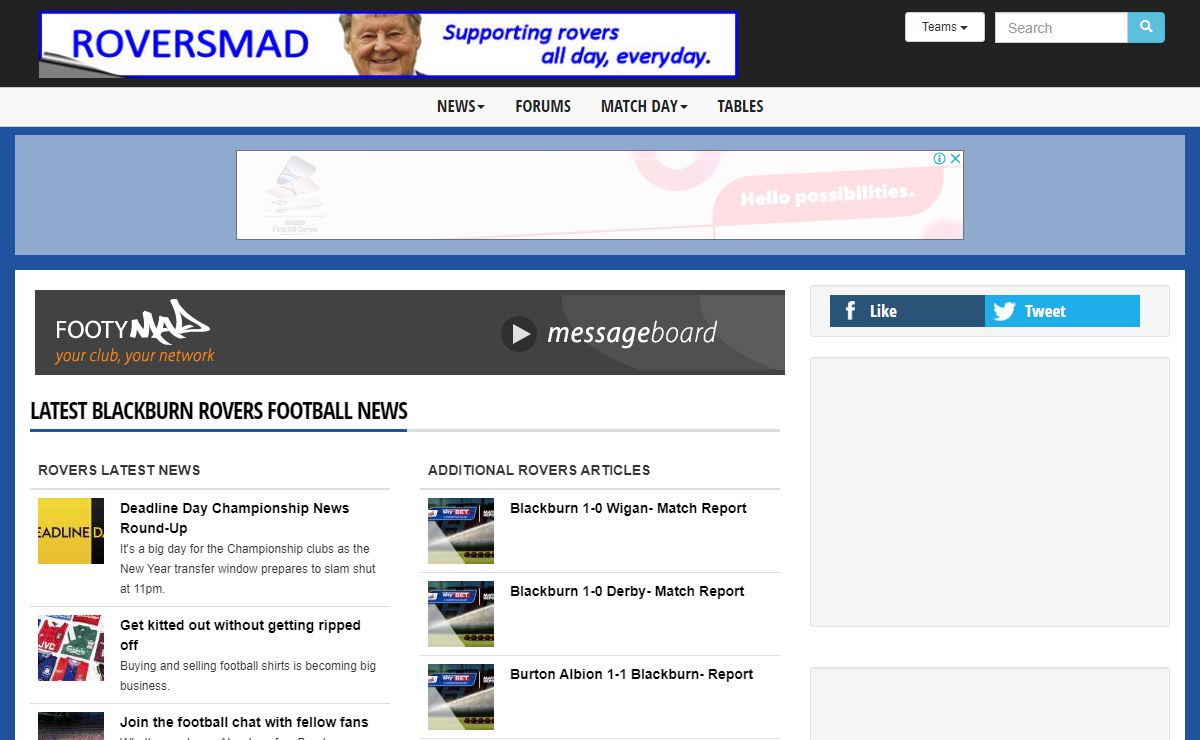
Task: Open the NEWS menu
Action: point(461,106)
